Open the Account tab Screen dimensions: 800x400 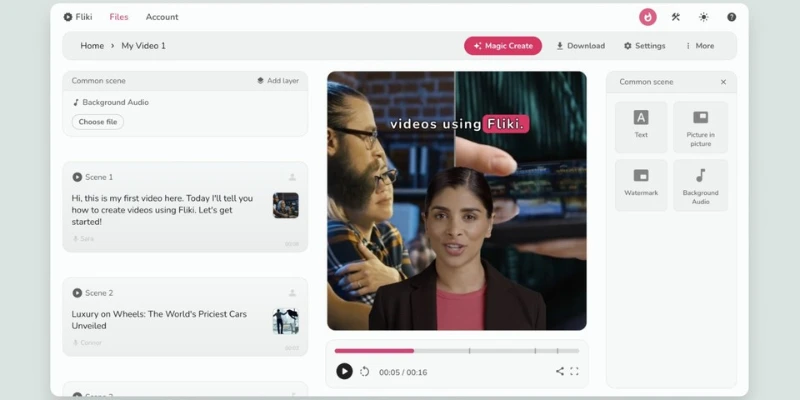[162, 17]
